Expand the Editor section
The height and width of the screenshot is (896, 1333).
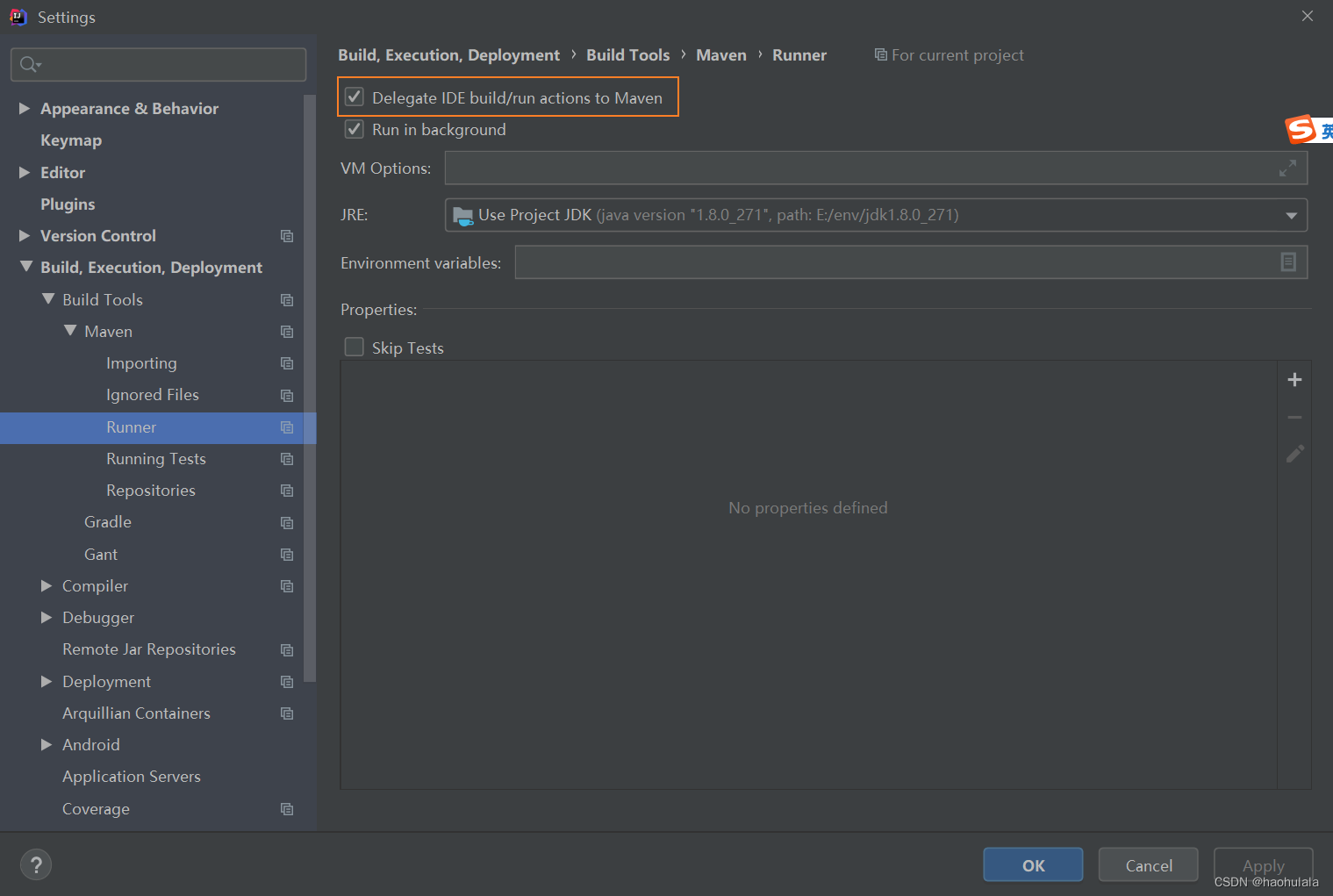coord(25,172)
